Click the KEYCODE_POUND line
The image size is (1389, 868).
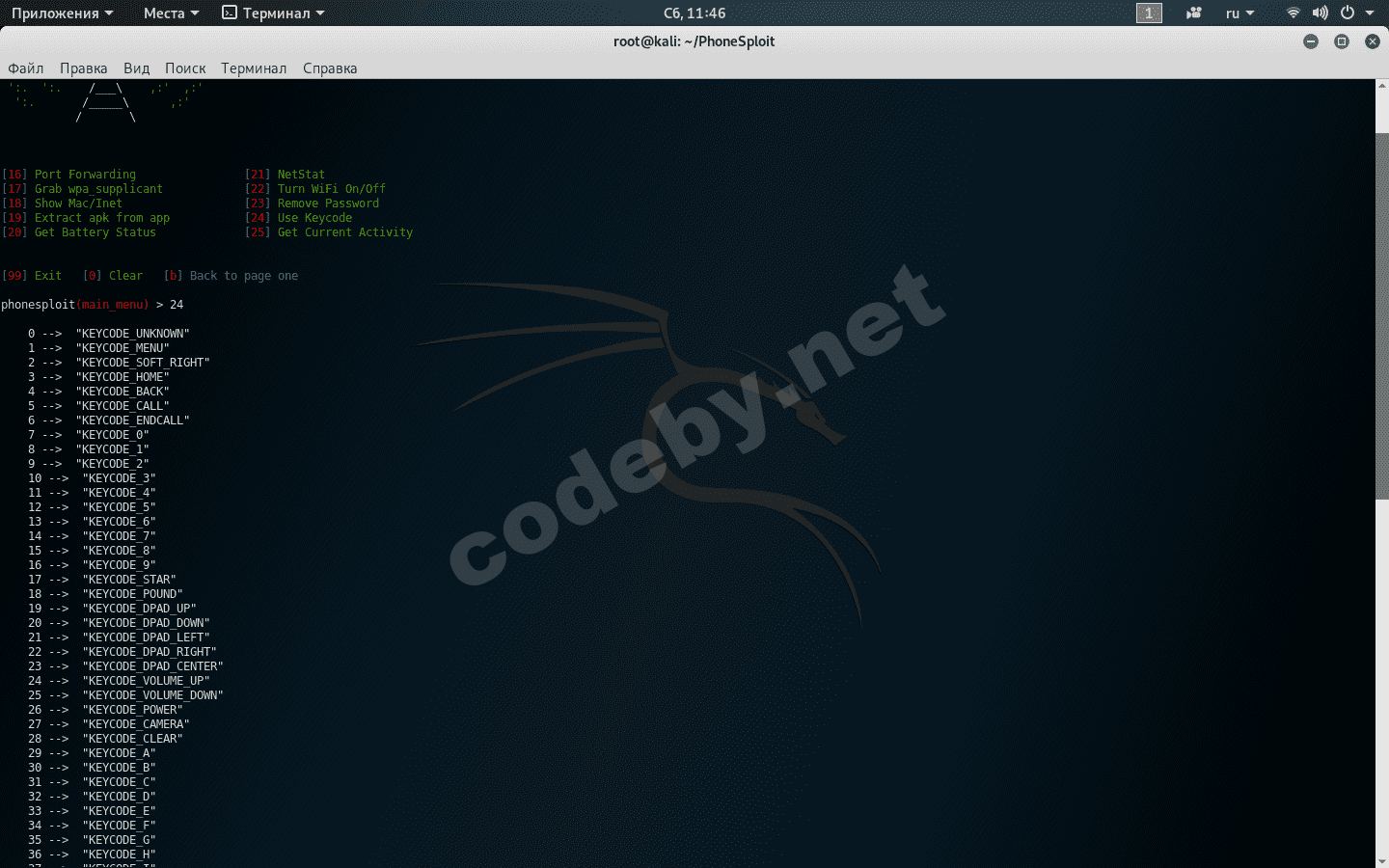pyautogui.click(x=105, y=594)
